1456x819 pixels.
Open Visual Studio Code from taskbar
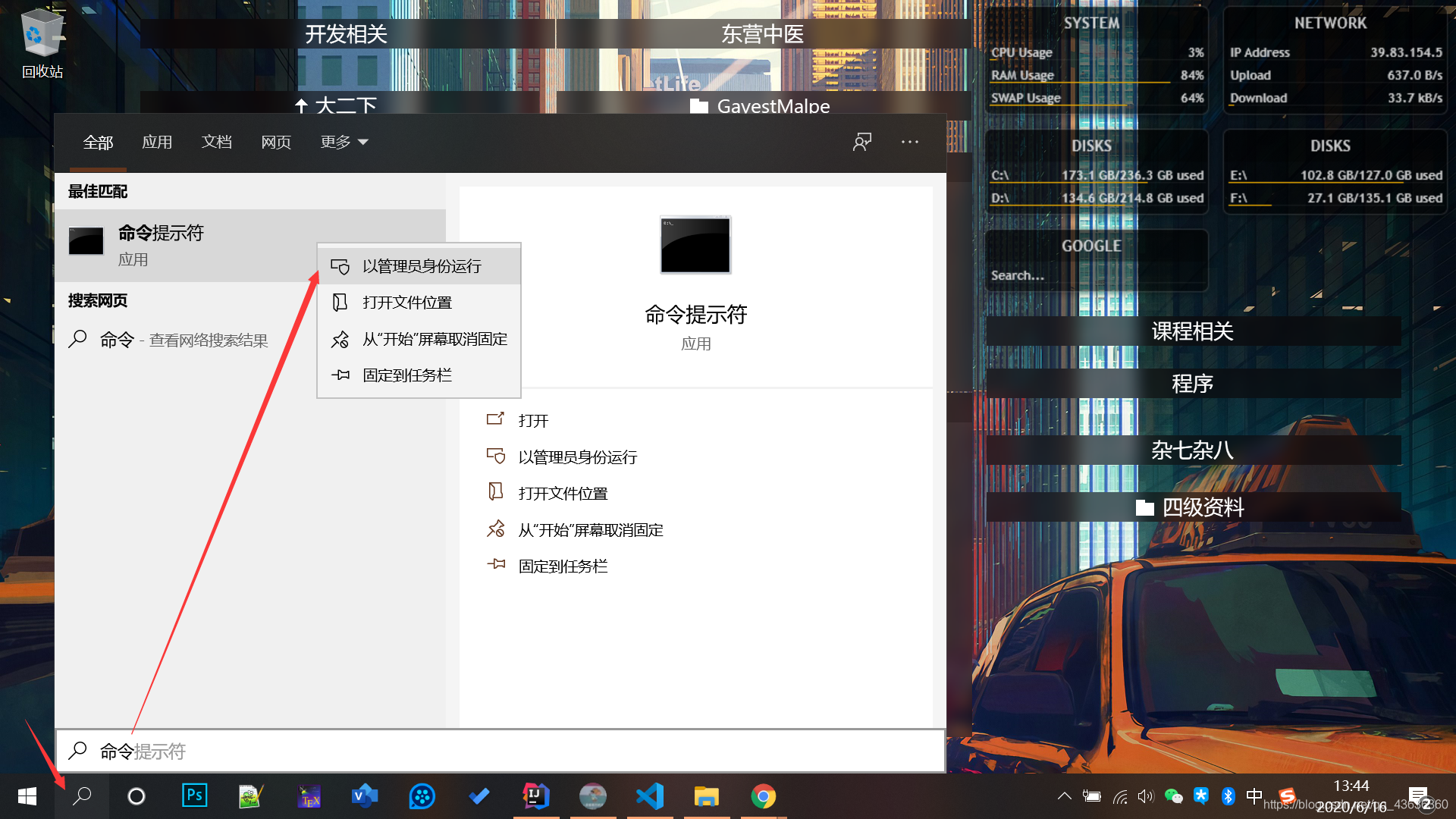(650, 796)
